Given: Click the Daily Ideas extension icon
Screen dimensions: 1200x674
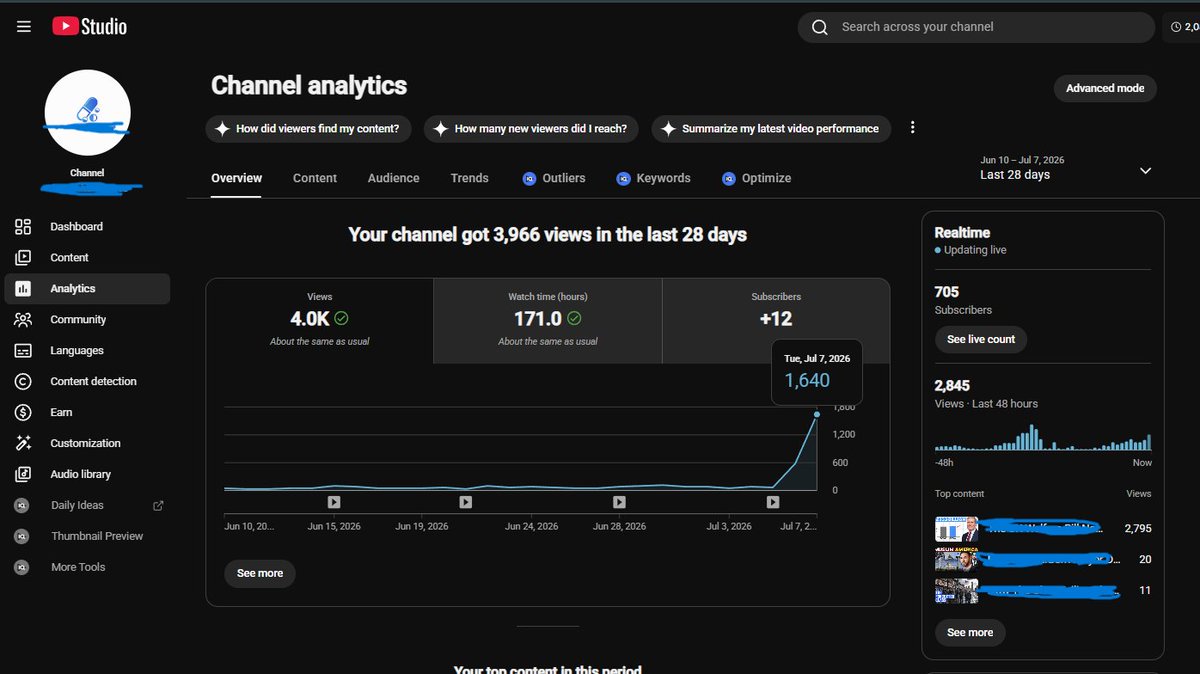Looking at the screenshot, I should coord(22,506).
